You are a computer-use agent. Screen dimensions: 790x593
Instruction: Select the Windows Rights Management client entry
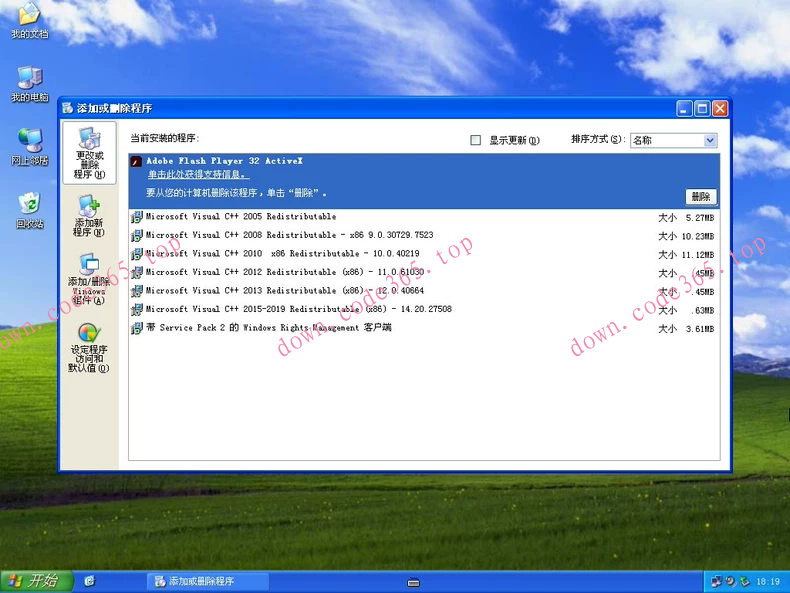pos(268,328)
